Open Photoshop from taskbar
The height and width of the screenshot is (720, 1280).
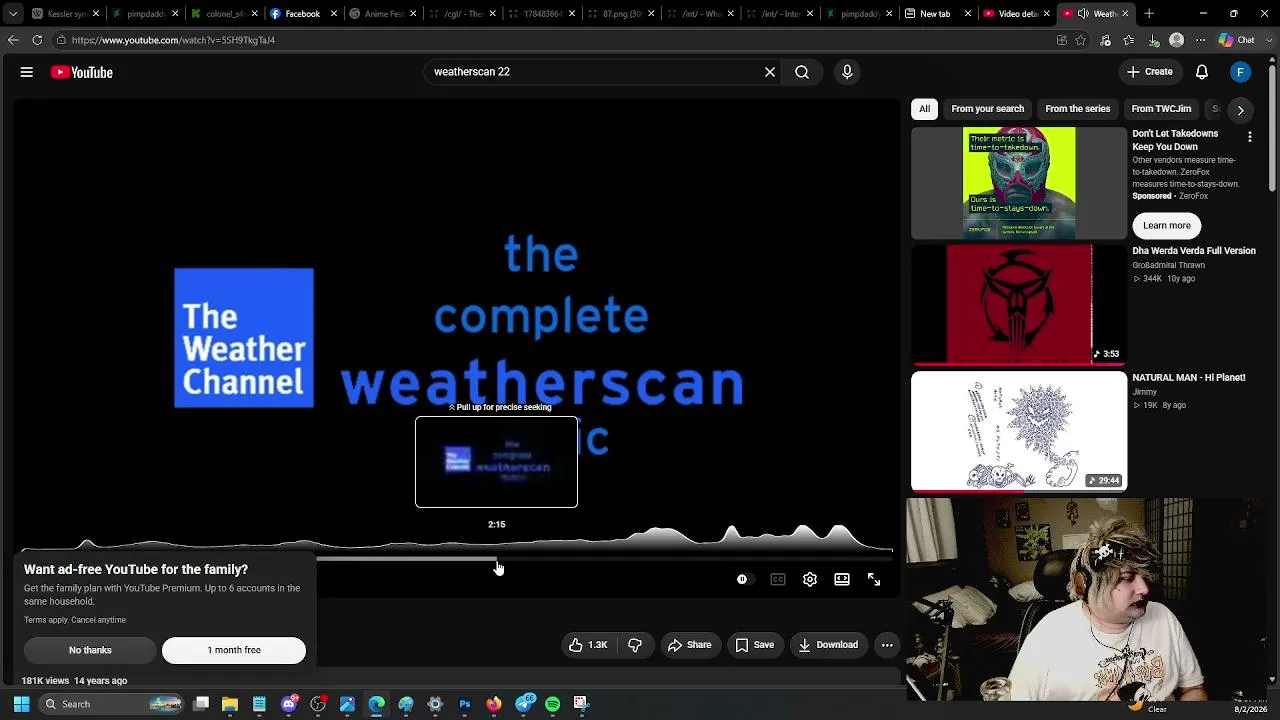point(464,704)
